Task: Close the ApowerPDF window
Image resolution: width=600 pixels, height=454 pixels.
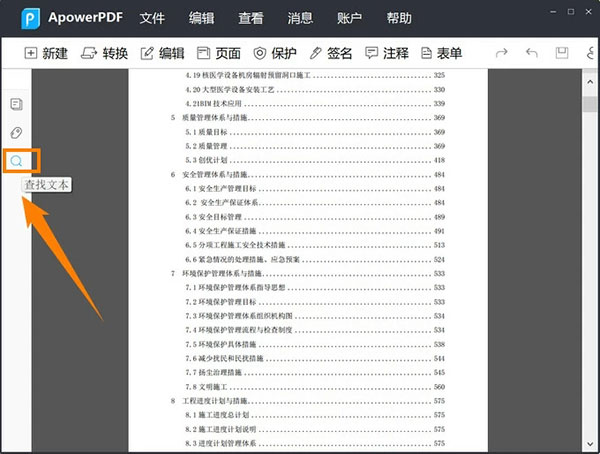Action: click(589, 12)
